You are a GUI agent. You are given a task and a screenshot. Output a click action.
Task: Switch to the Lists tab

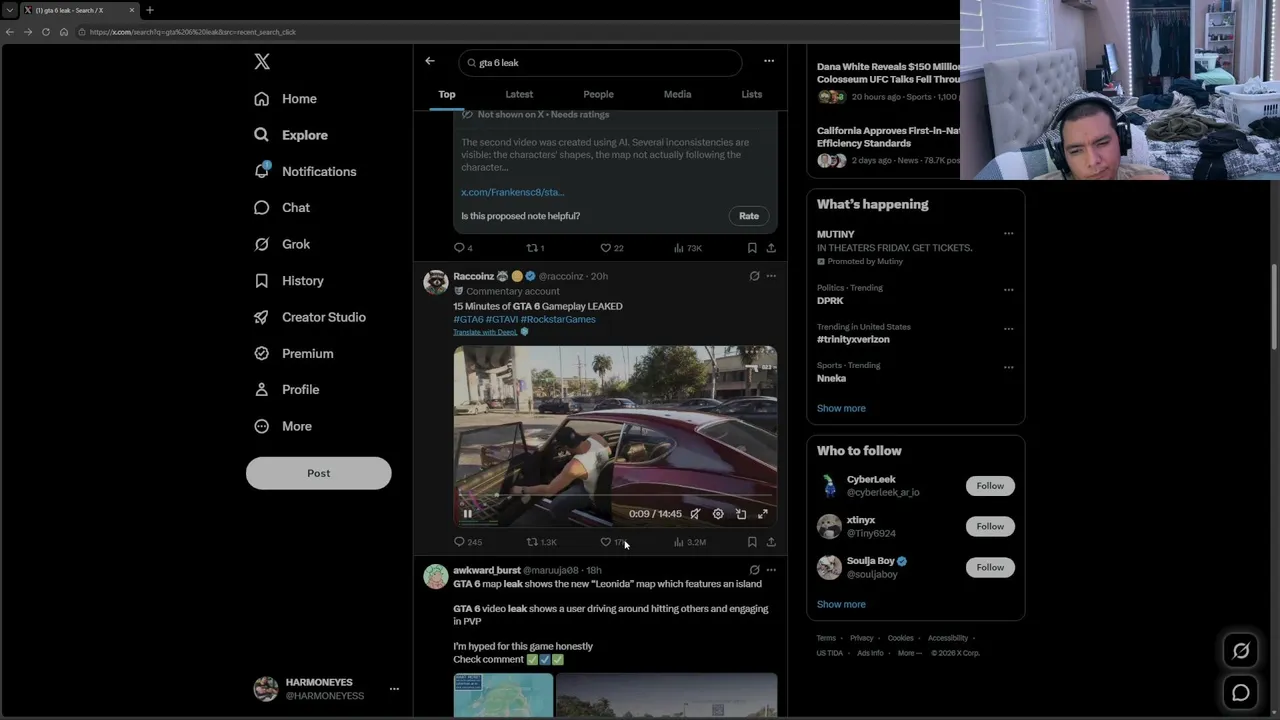point(752,94)
